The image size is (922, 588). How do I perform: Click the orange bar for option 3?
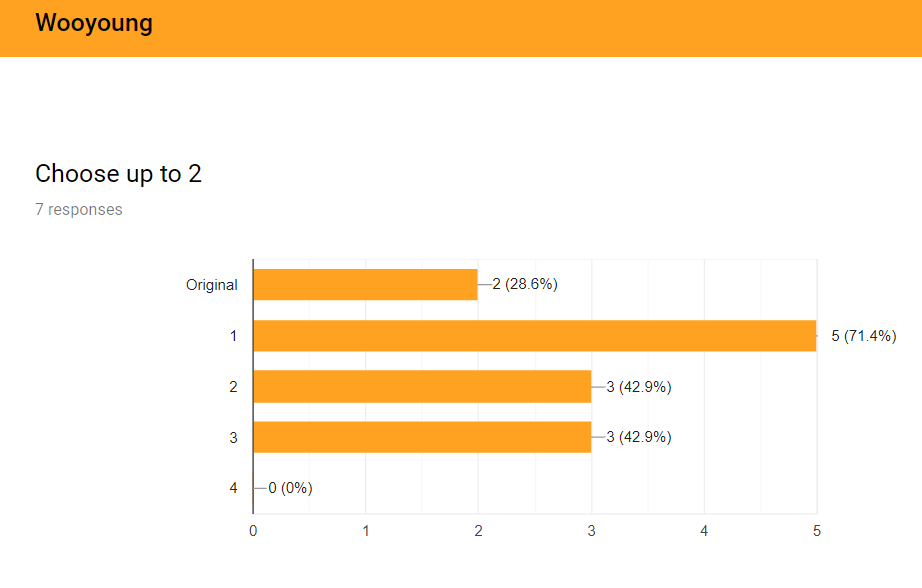pyautogui.click(x=422, y=437)
